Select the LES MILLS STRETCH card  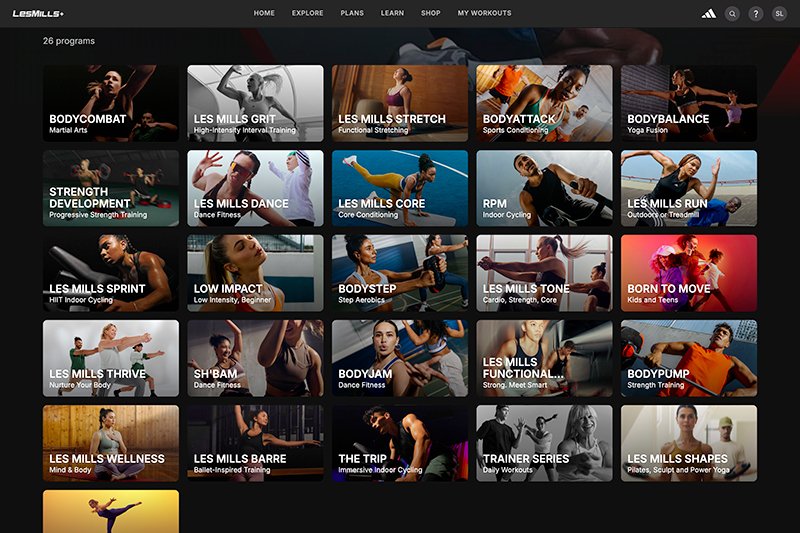pos(399,103)
